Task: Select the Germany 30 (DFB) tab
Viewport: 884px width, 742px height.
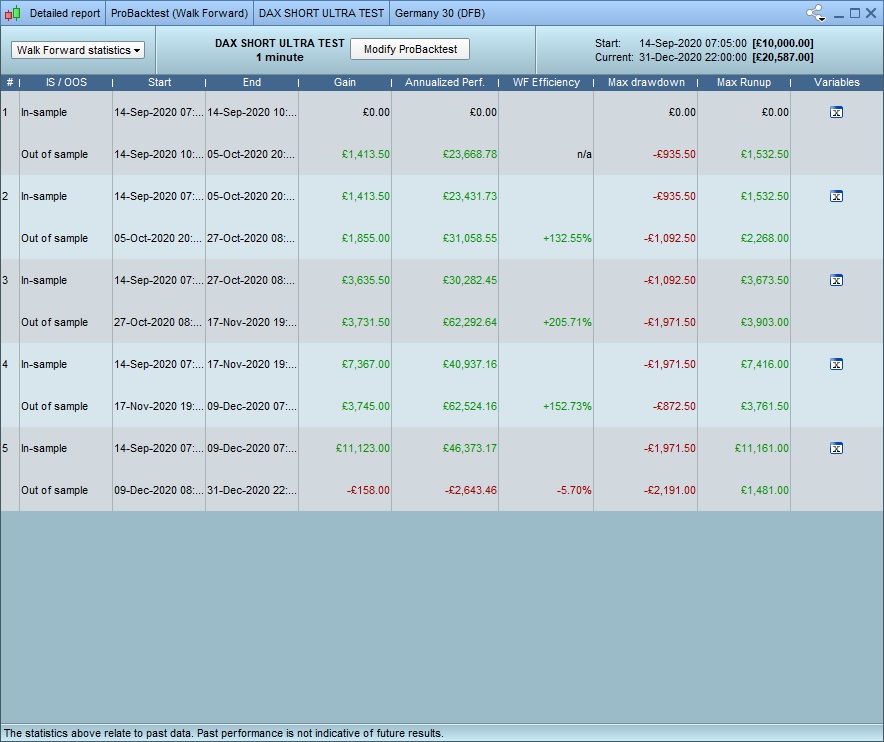Action: tap(440, 13)
